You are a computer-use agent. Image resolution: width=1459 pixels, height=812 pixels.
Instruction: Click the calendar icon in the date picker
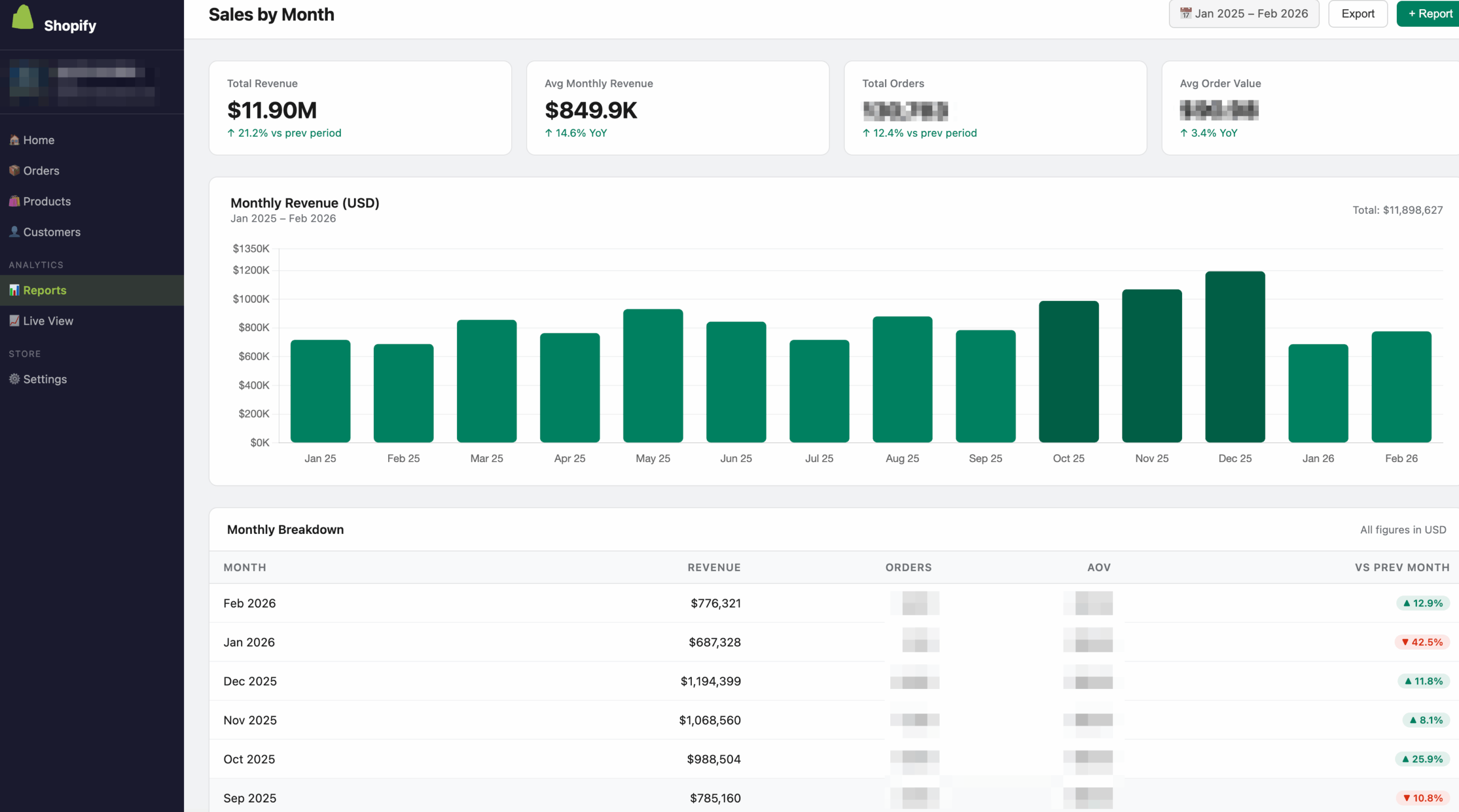[x=1186, y=13]
